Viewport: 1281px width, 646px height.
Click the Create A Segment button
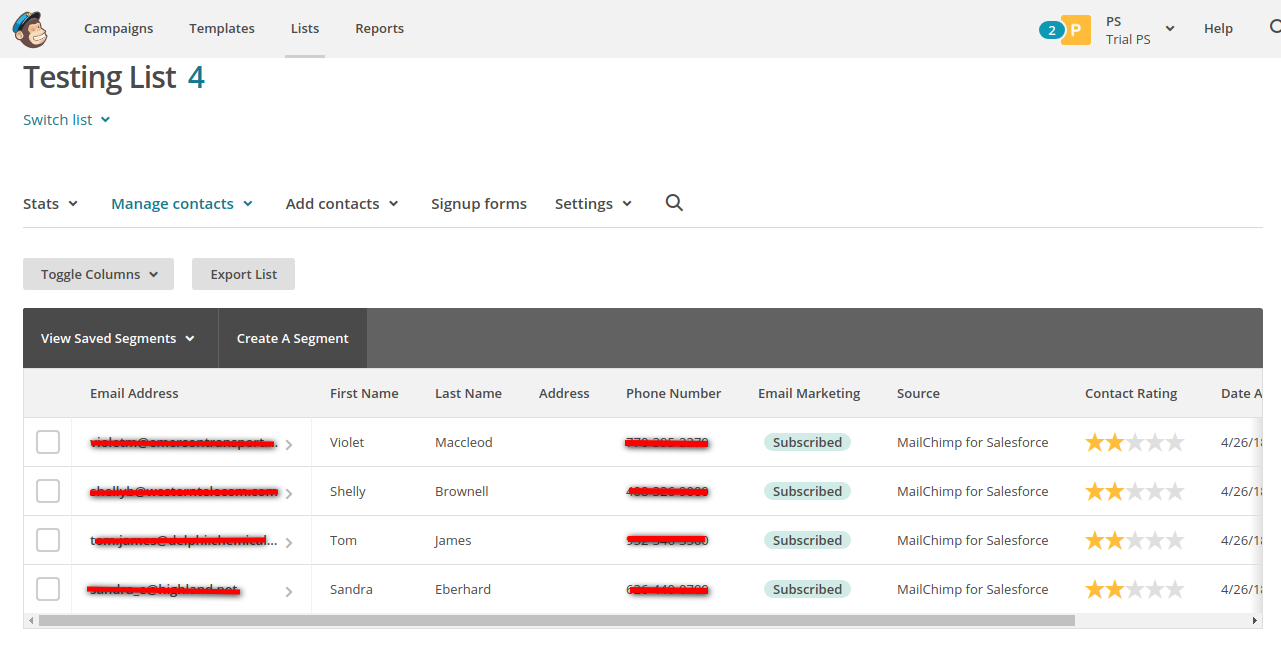292,338
